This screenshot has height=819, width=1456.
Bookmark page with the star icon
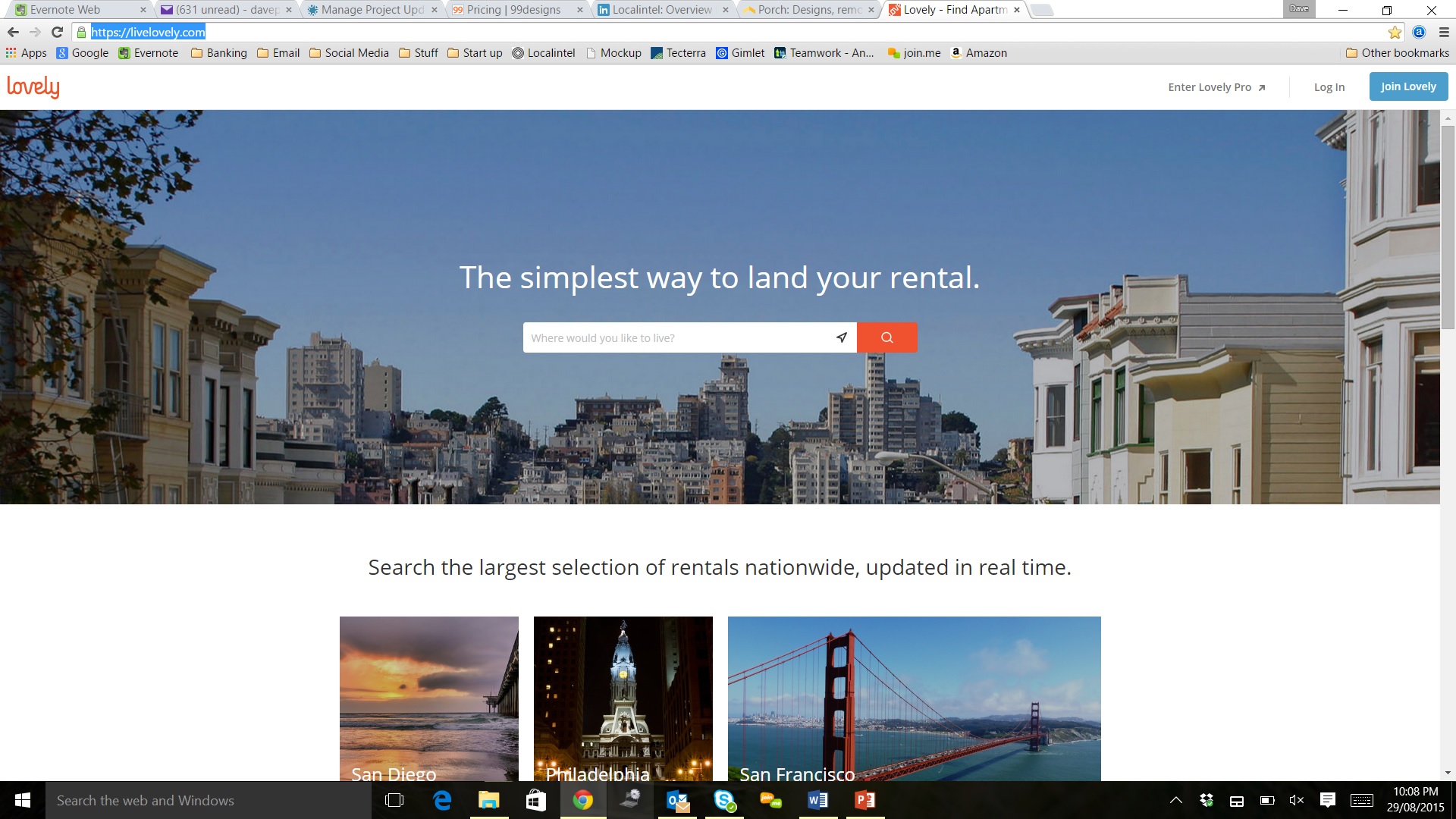1395,32
